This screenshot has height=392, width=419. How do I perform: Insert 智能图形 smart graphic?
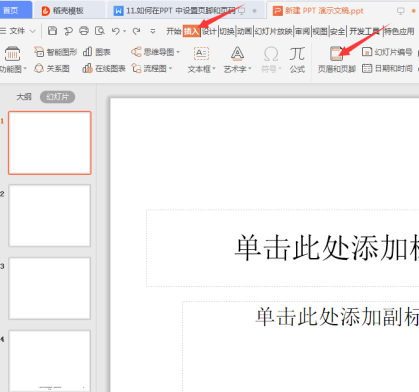coord(55,52)
